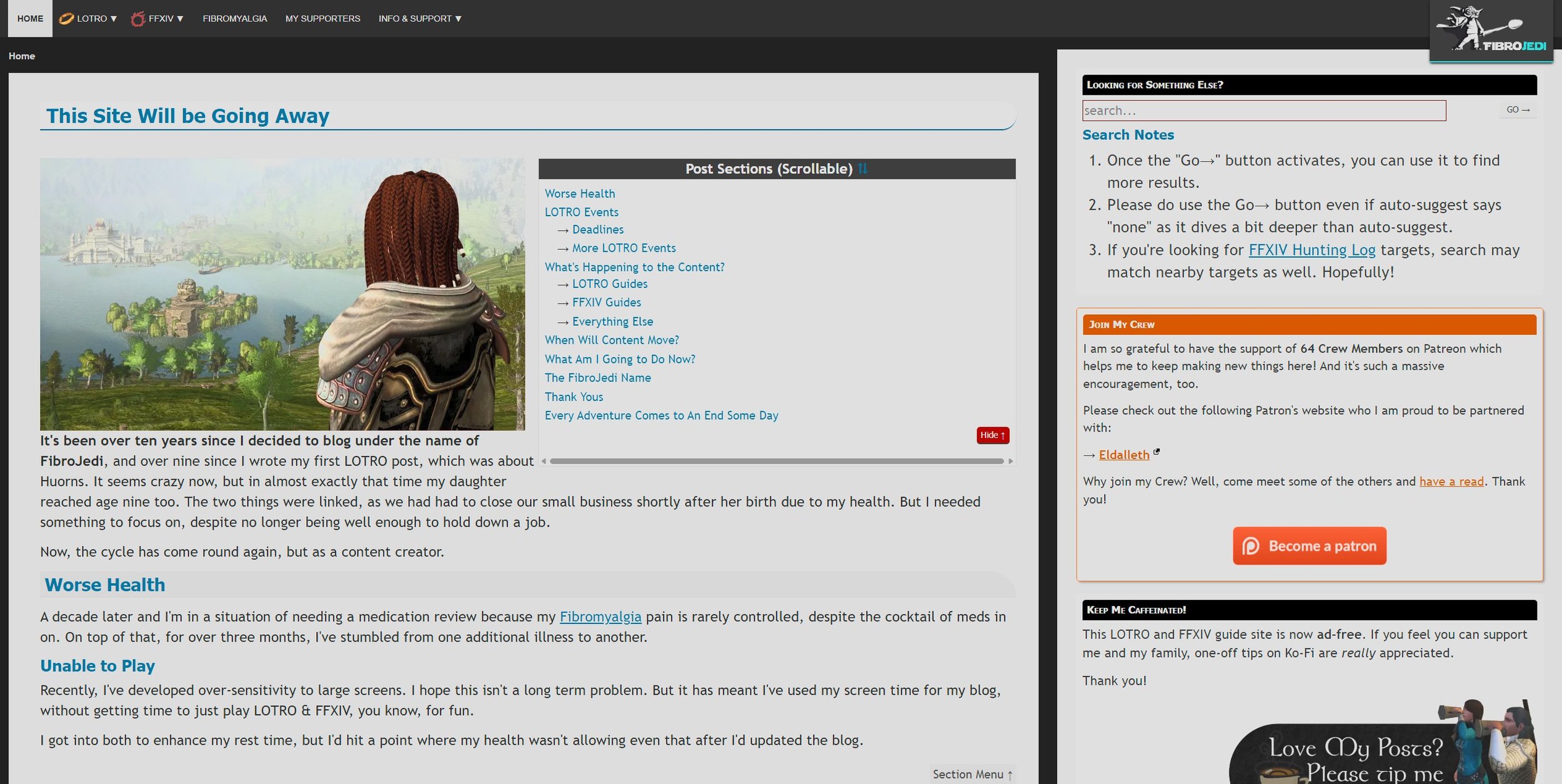Open the INFO & SUPPORT dropdown
This screenshot has height=784, width=1562.
pyautogui.click(x=419, y=18)
